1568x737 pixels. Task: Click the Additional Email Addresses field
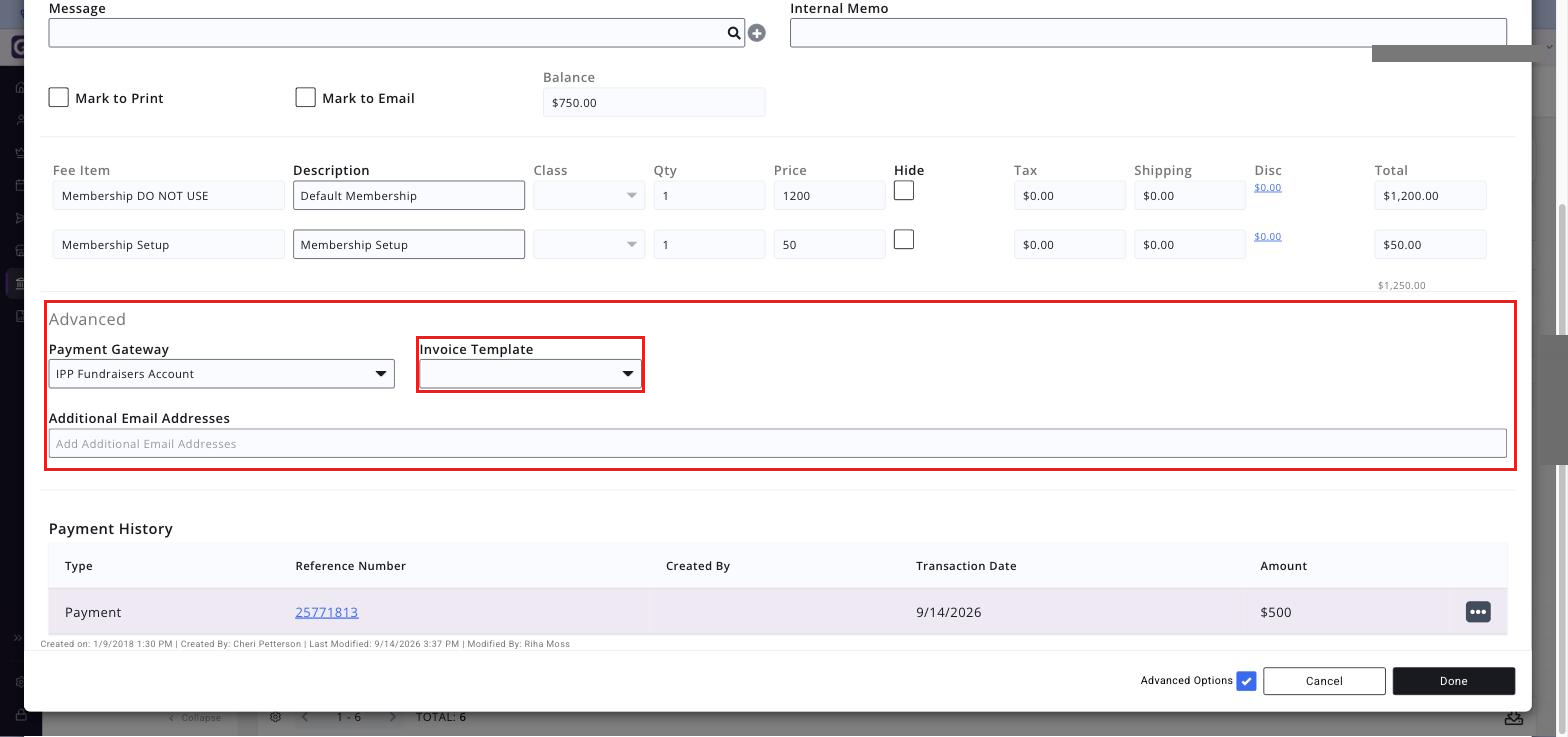[777, 443]
